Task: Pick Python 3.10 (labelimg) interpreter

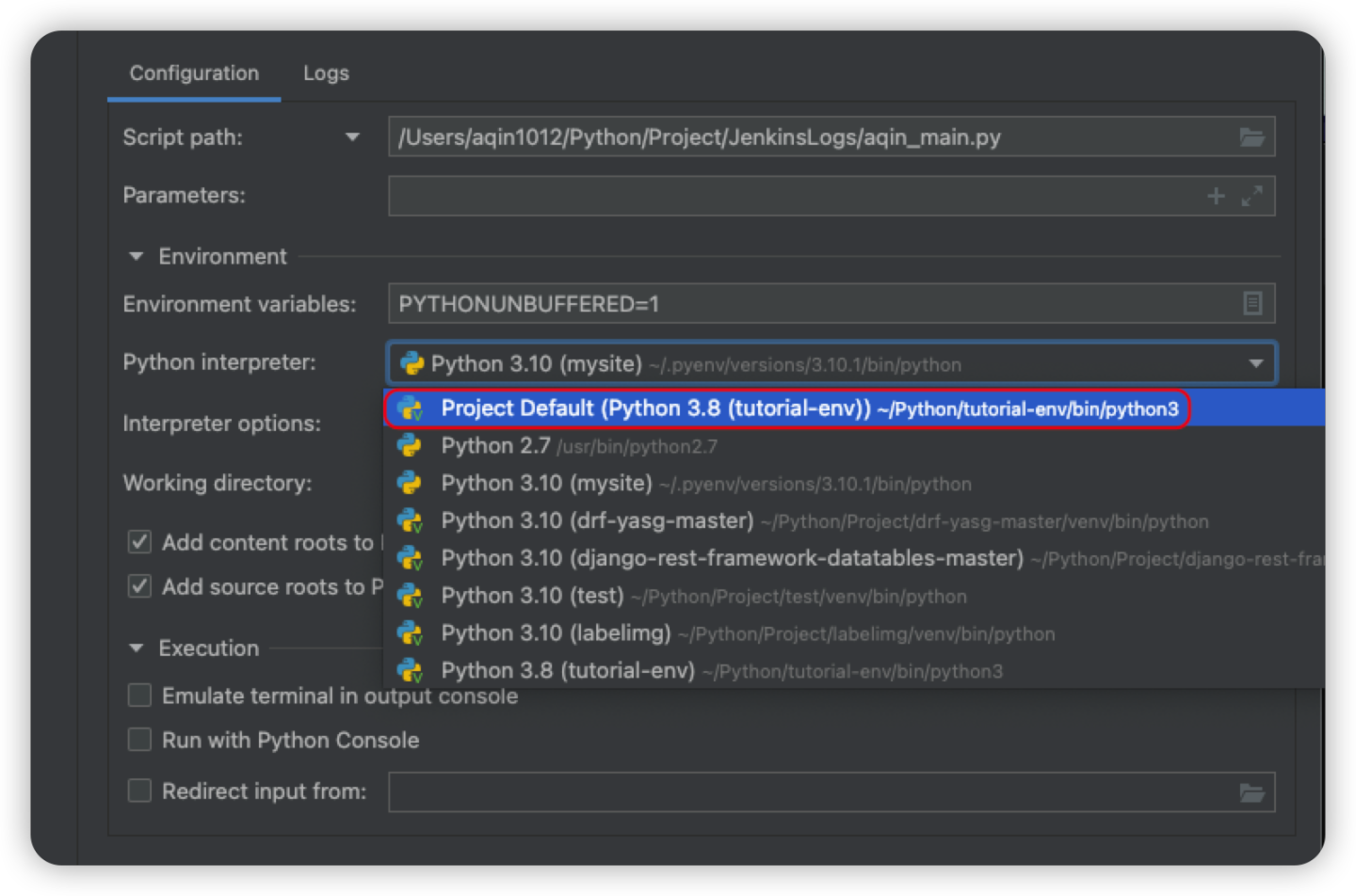Action: 855,633
